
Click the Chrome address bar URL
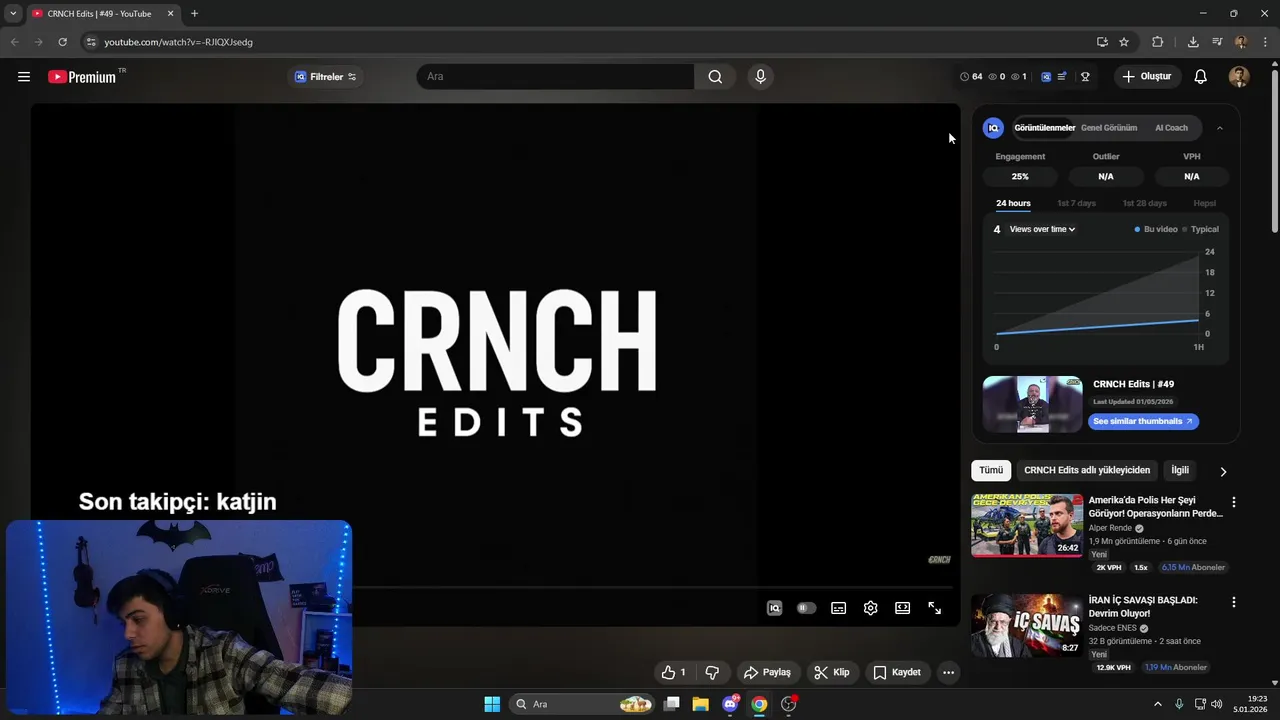point(178,42)
